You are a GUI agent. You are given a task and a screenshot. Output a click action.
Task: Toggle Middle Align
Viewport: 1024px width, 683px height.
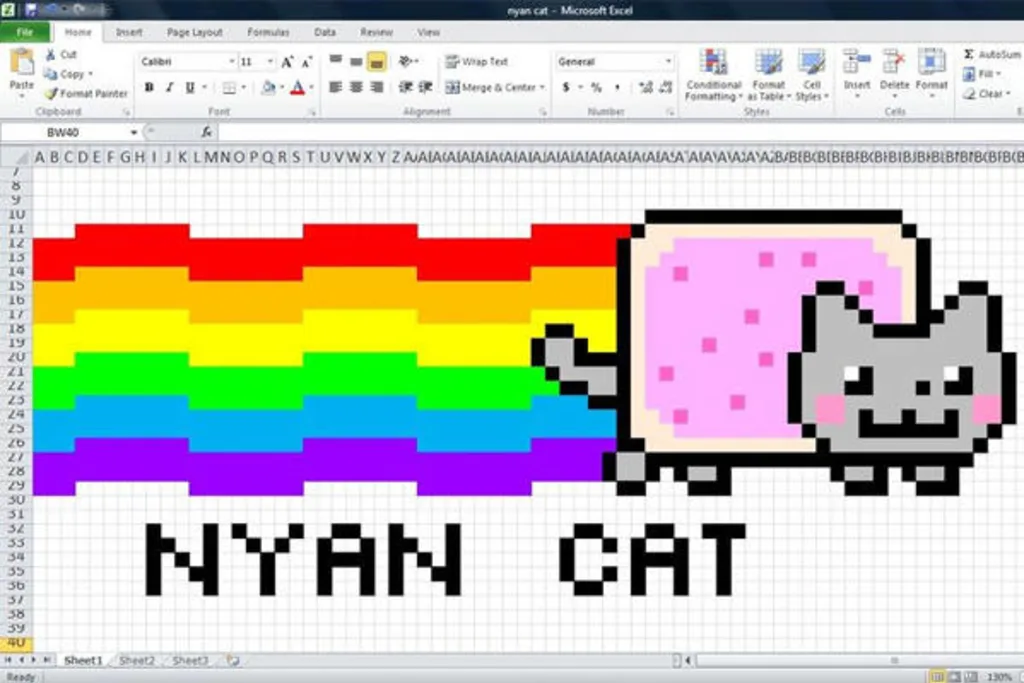[356, 61]
